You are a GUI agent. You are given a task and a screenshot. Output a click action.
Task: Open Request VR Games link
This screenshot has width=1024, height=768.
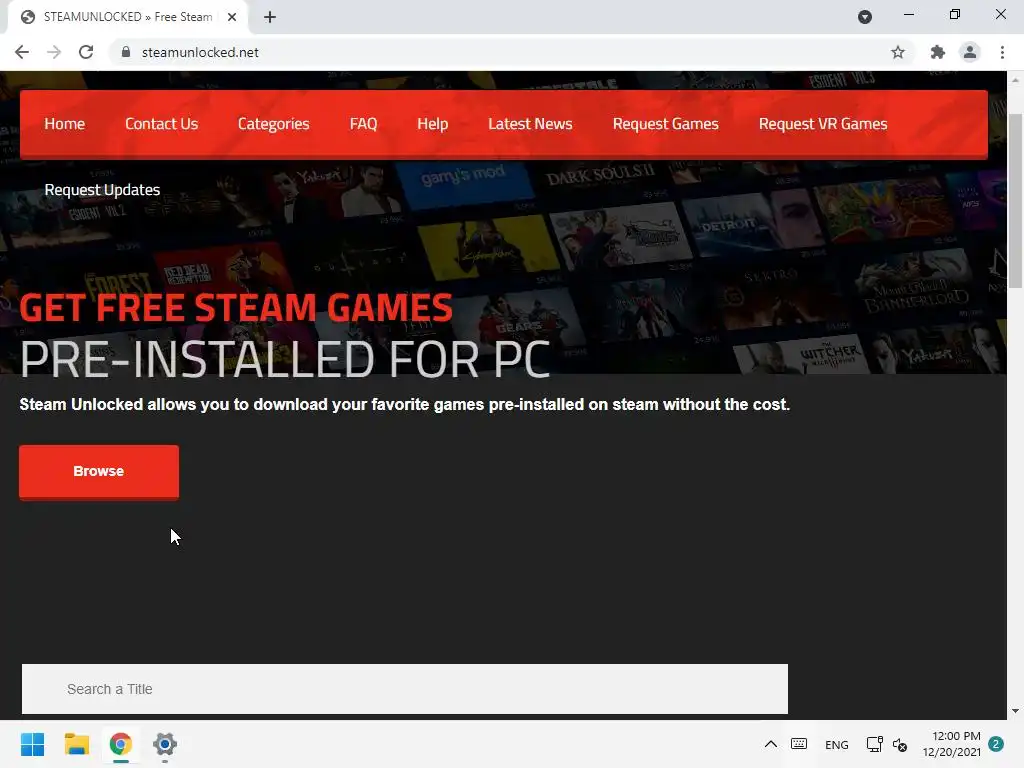click(x=823, y=124)
